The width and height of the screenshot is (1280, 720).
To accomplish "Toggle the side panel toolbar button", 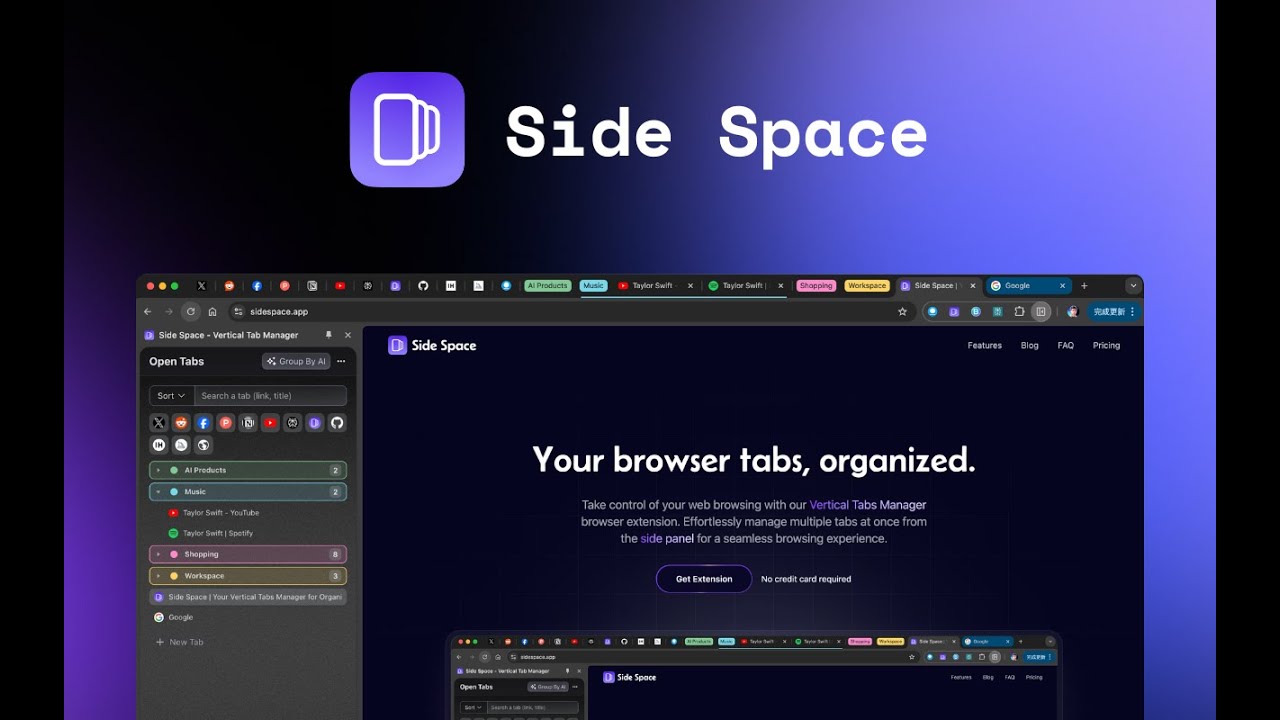I will tap(1041, 311).
